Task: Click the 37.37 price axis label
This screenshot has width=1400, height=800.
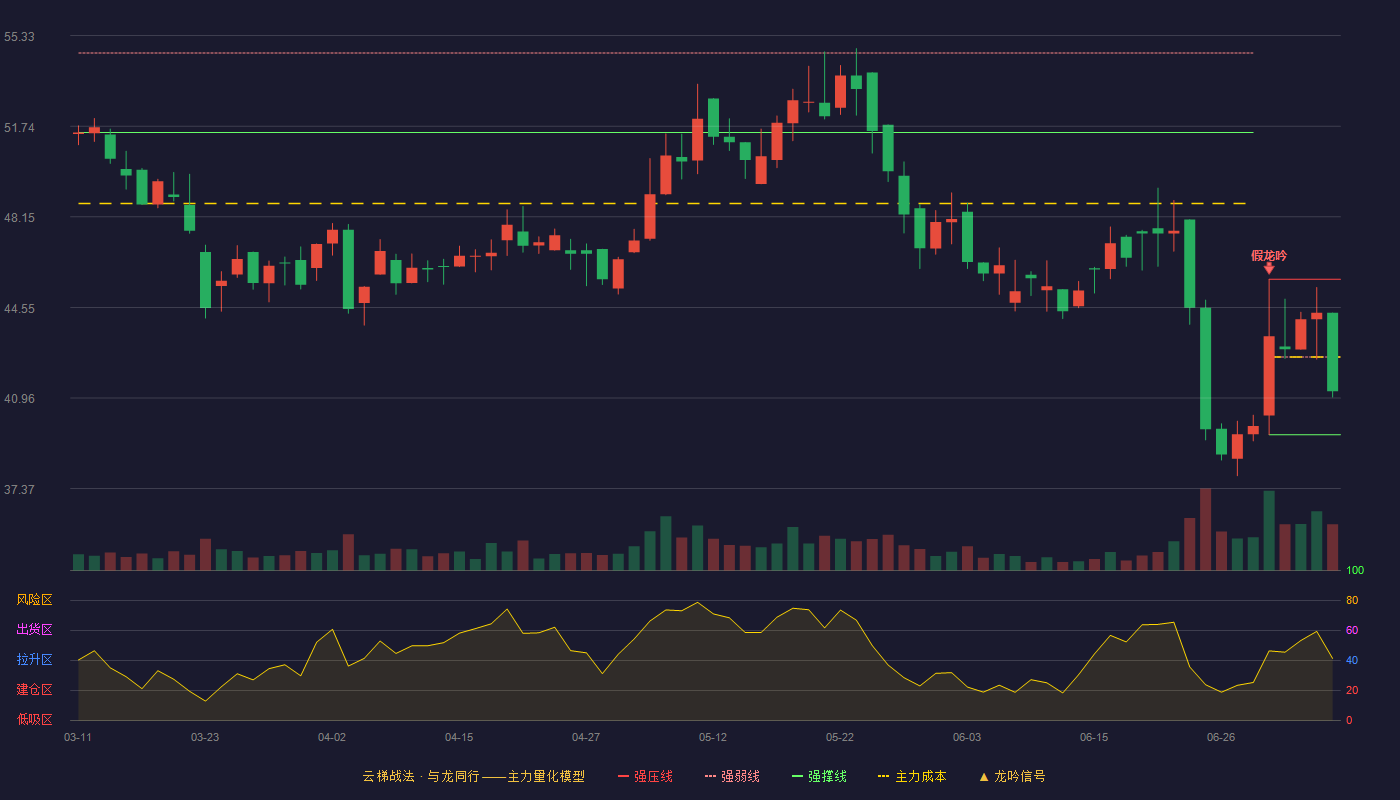Action: [19, 490]
